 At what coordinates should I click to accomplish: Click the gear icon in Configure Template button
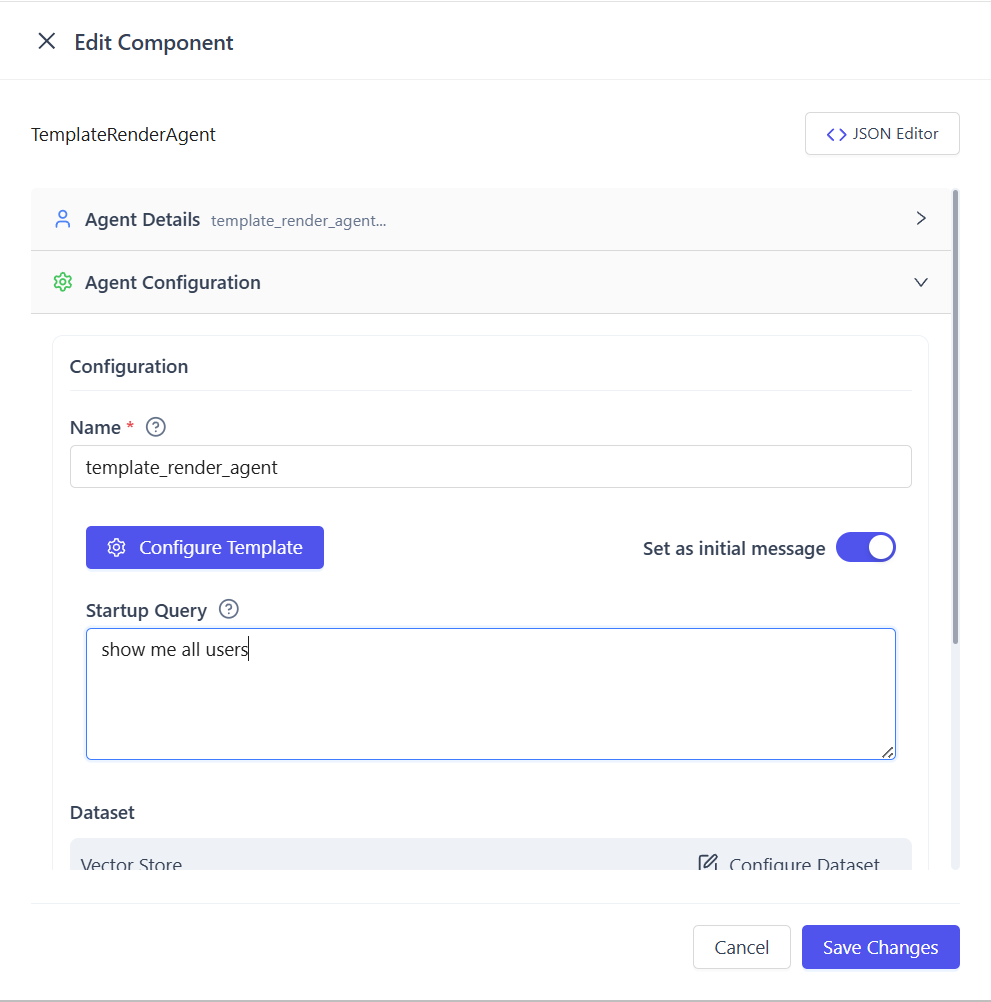pyautogui.click(x=117, y=548)
